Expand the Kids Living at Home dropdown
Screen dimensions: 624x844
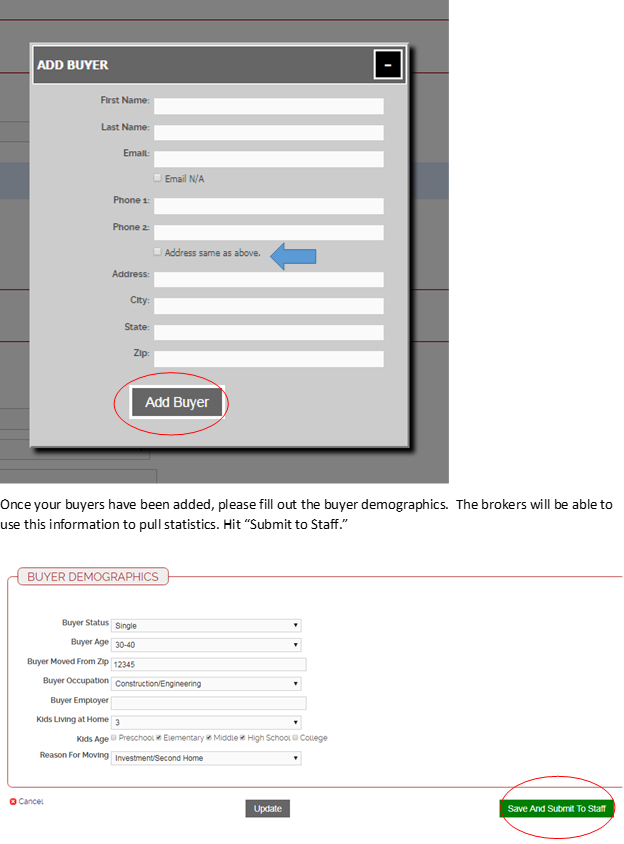206,722
